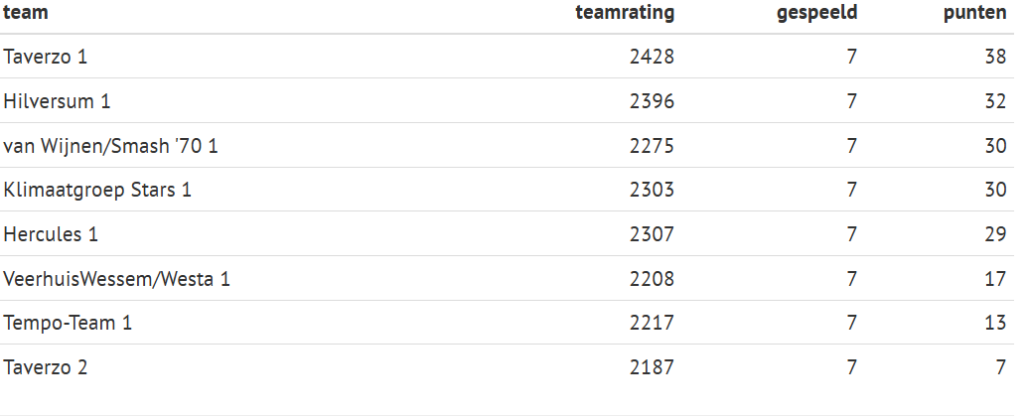Screen dimensions: 1024x416
Task: Sort by the teamrating column header
Action: (625, 13)
